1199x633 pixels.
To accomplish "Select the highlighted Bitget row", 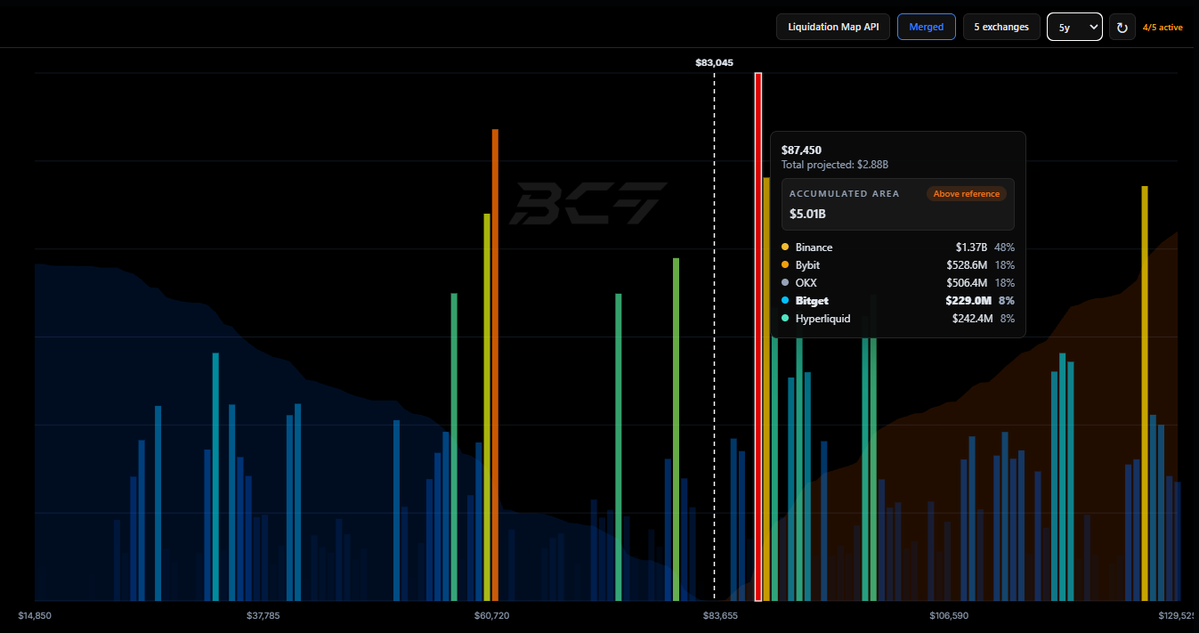I will pos(898,300).
